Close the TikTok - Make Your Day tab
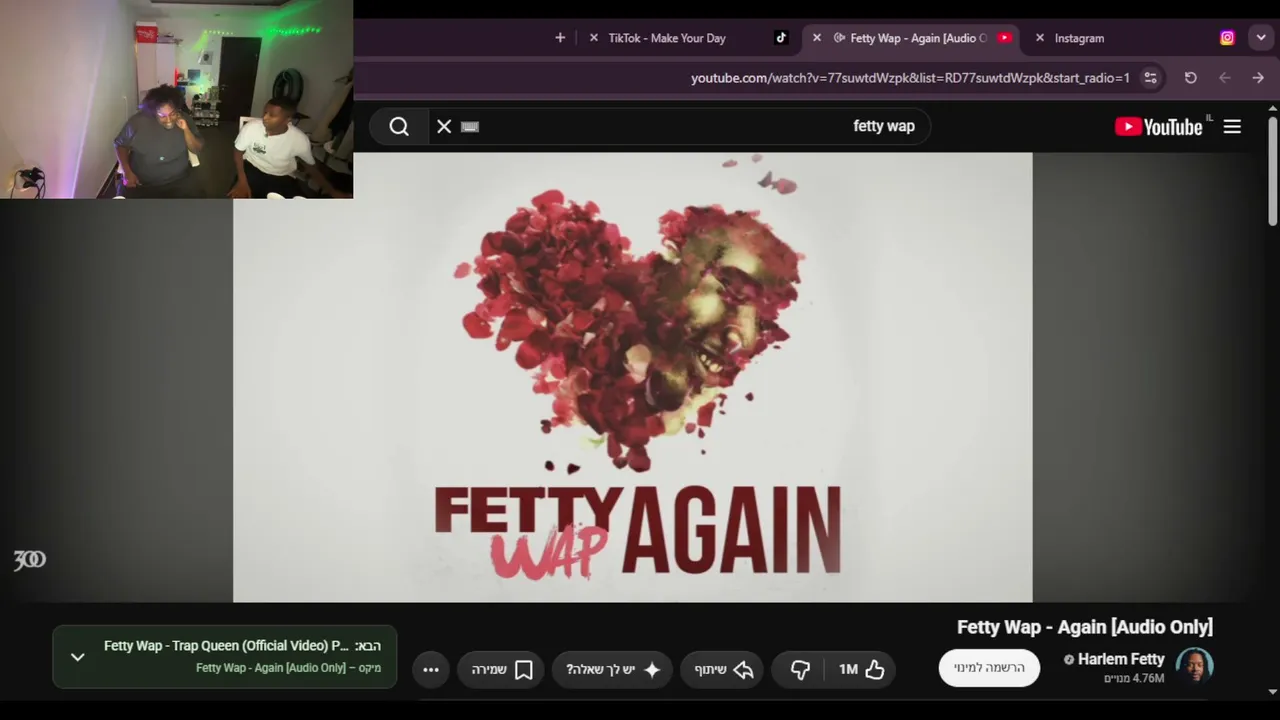The width and height of the screenshot is (1280, 720). point(594,38)
